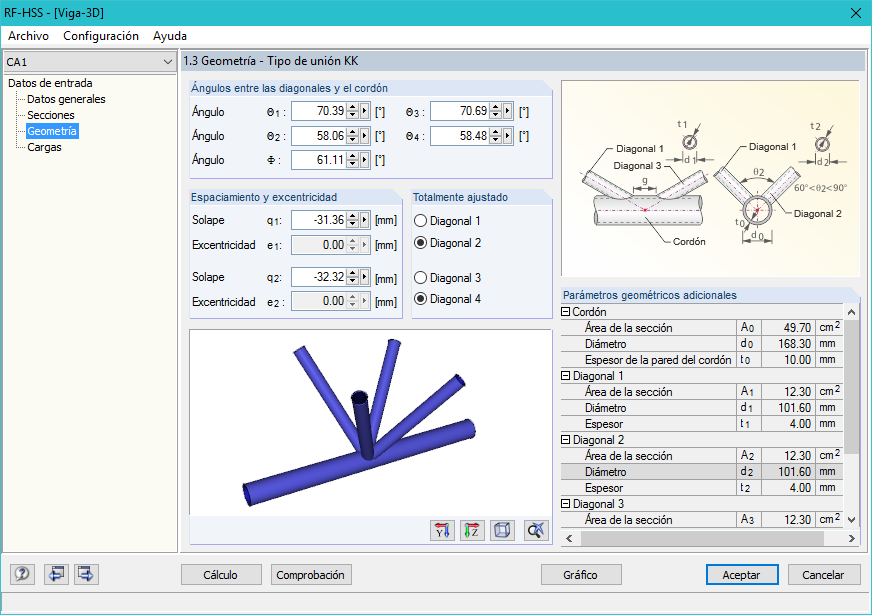This screenshot has height=615, width=872.
Task: Click the Solape q2 input field
Action: tap(319, 277)
